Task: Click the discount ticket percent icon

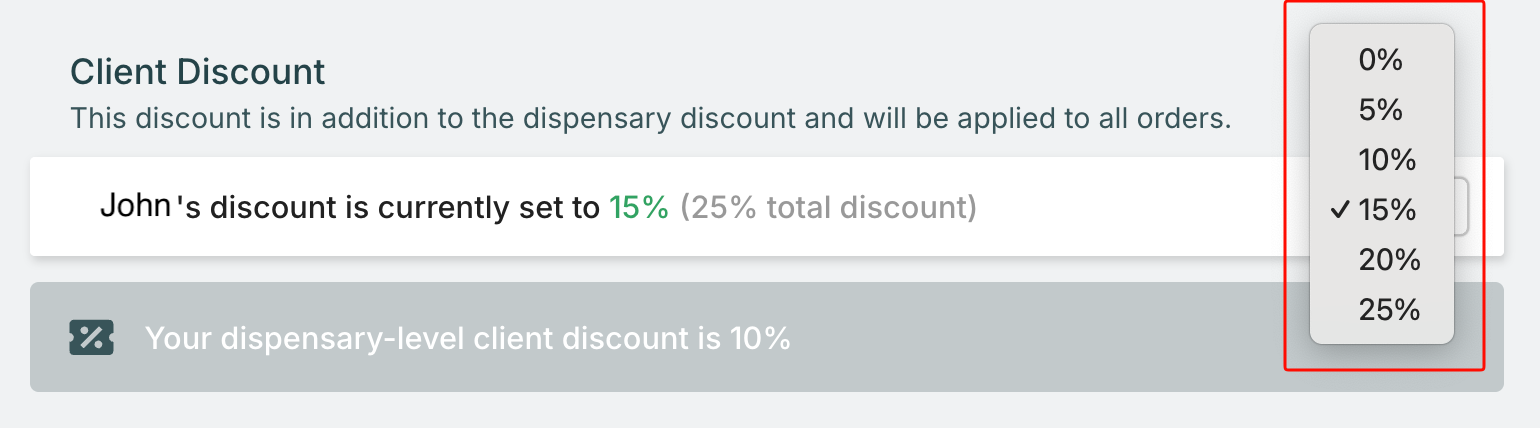Action: coord(91,338)
